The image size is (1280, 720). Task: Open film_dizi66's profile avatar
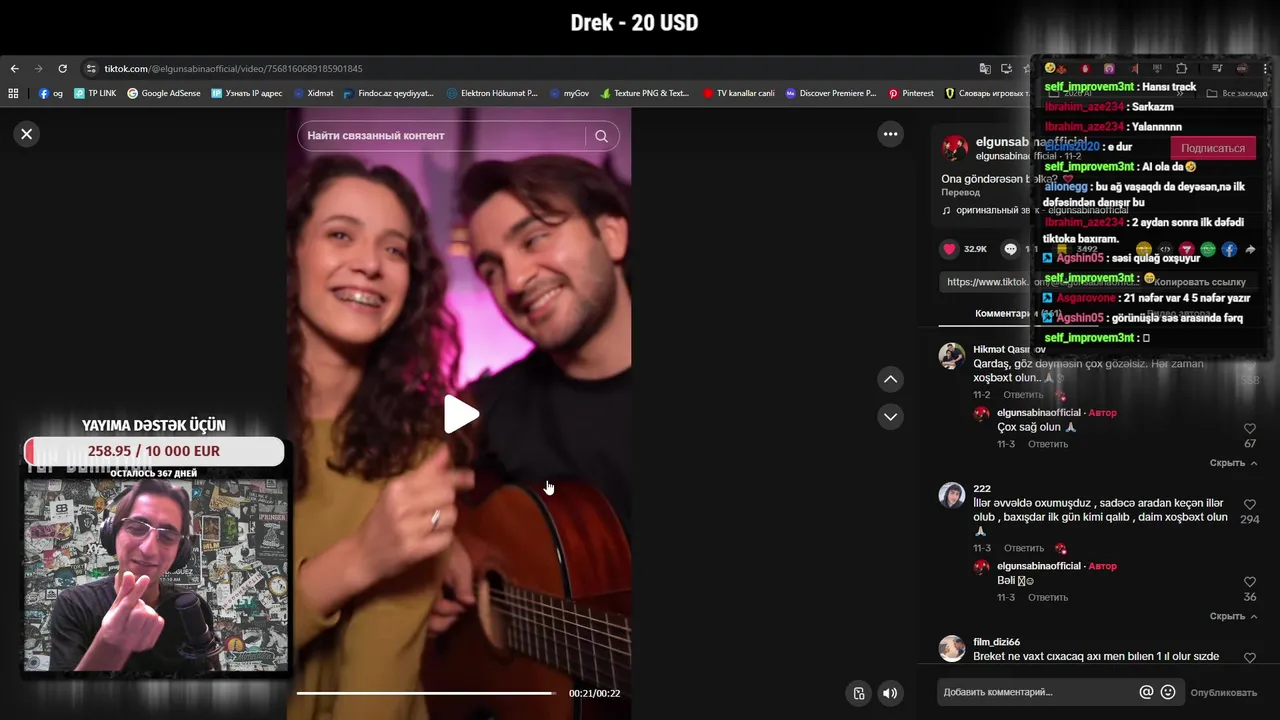[952, 648]
